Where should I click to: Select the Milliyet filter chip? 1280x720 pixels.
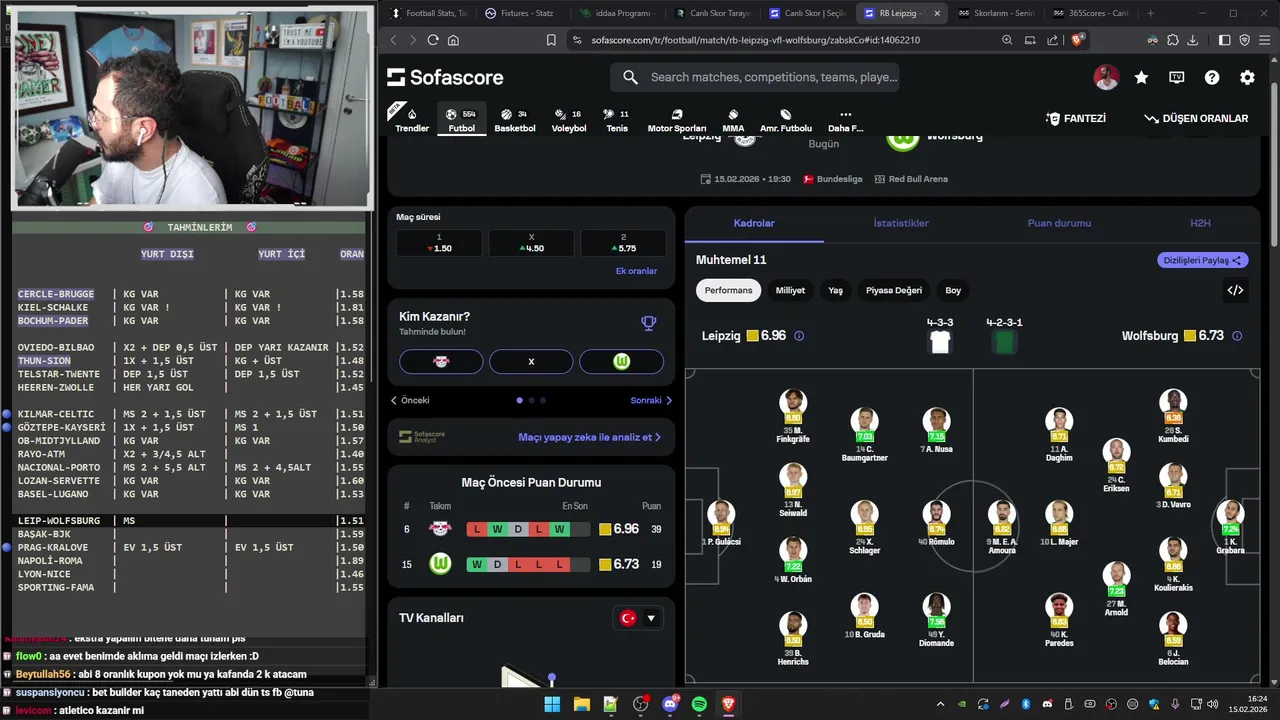pyautogui.click(x=790, y=290)
